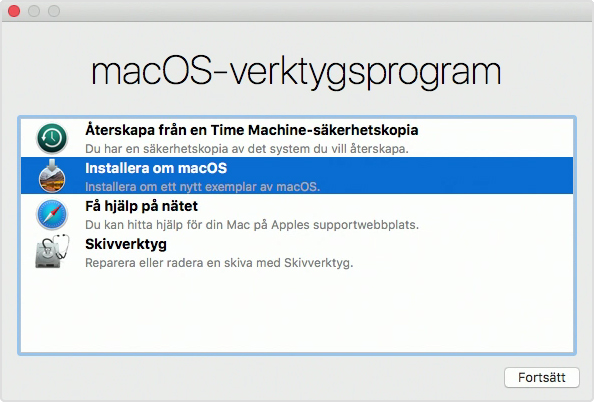Select the 'Skivverktyg' title
594x402 pixels.
click(x=126, y=244)
